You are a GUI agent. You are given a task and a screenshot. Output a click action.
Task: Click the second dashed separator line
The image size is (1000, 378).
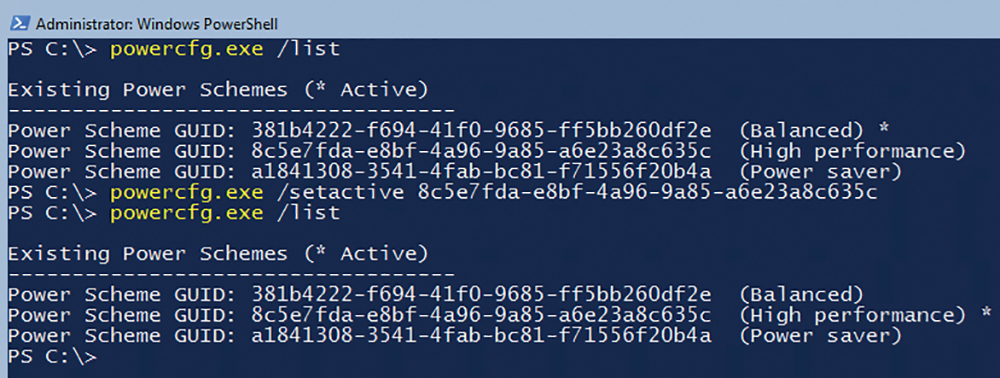point(232,274)
